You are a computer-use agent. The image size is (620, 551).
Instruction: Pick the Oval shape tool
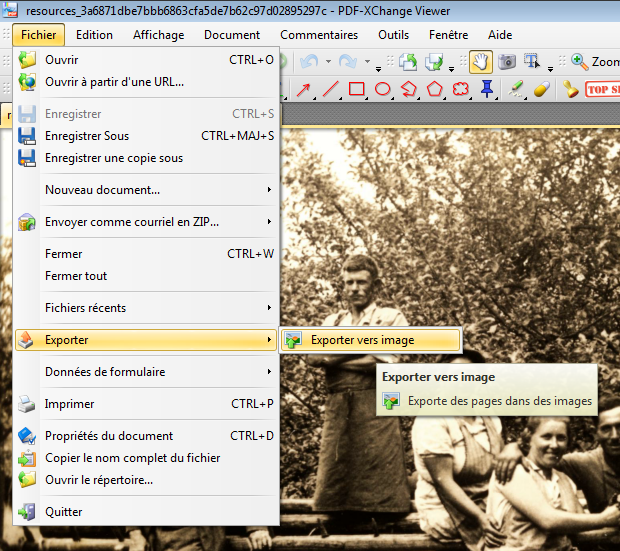pos(382,89)
